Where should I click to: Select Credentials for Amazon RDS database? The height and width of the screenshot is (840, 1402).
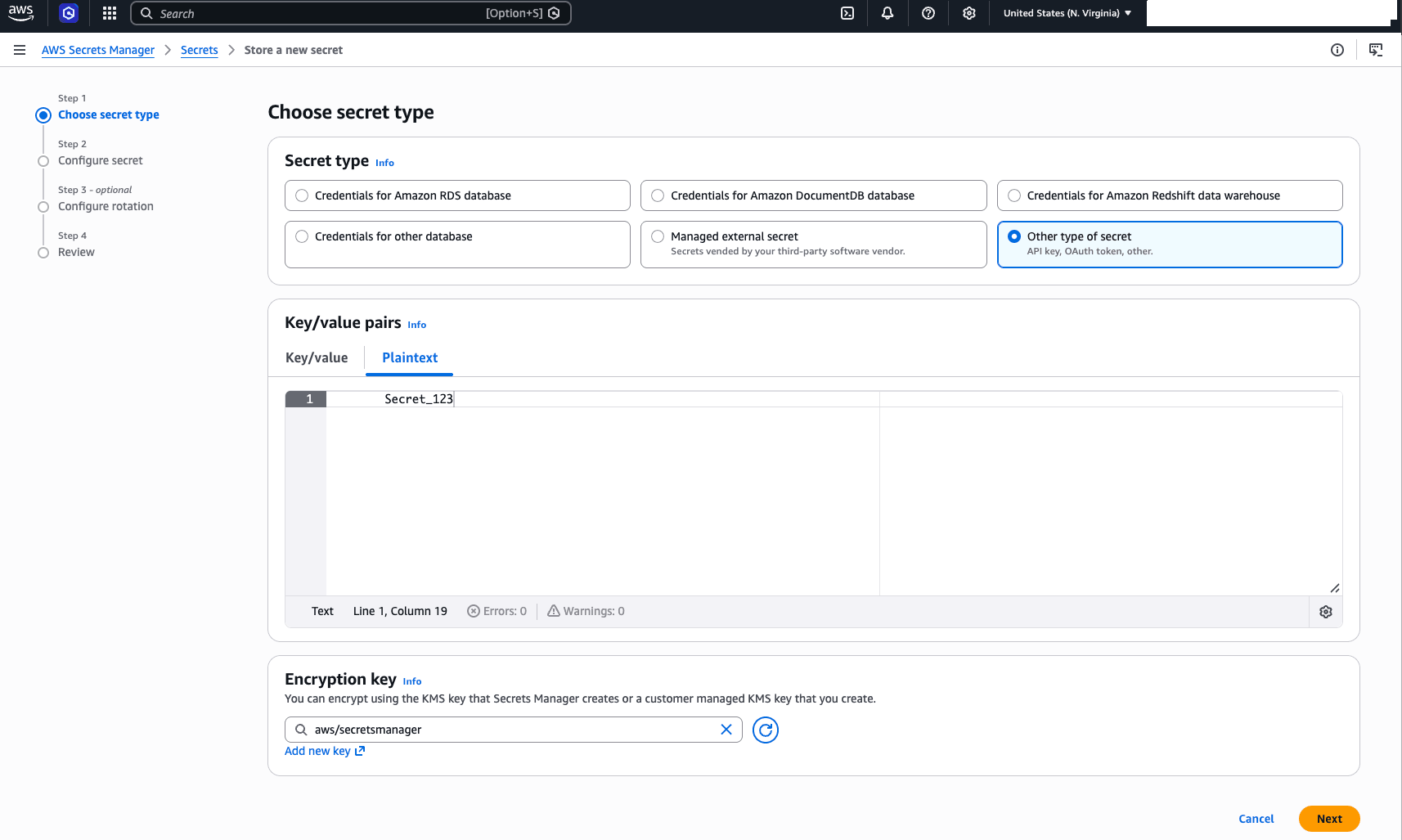tap(457, 195)
